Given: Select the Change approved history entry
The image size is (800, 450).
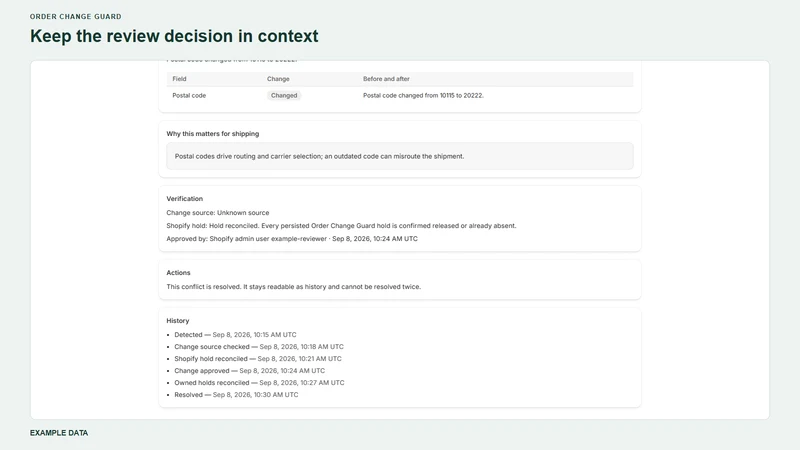Looking at the screenshot, I should pos(249,371).
